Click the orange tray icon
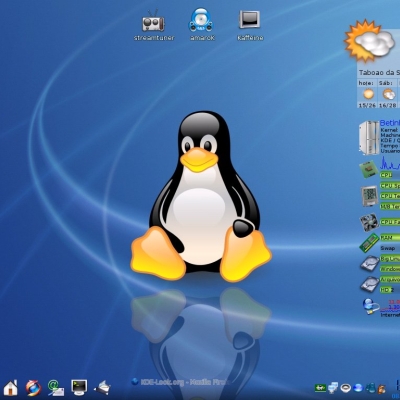 click(382, 388)
